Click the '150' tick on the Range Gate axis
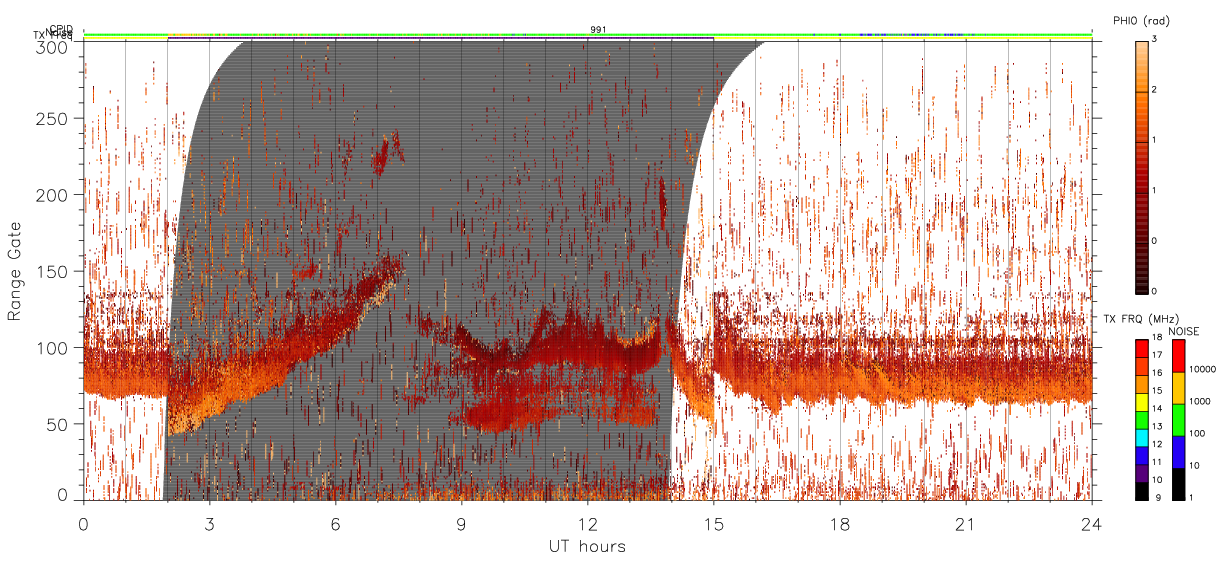1228x567 pixels. click(x=53, y=271)
